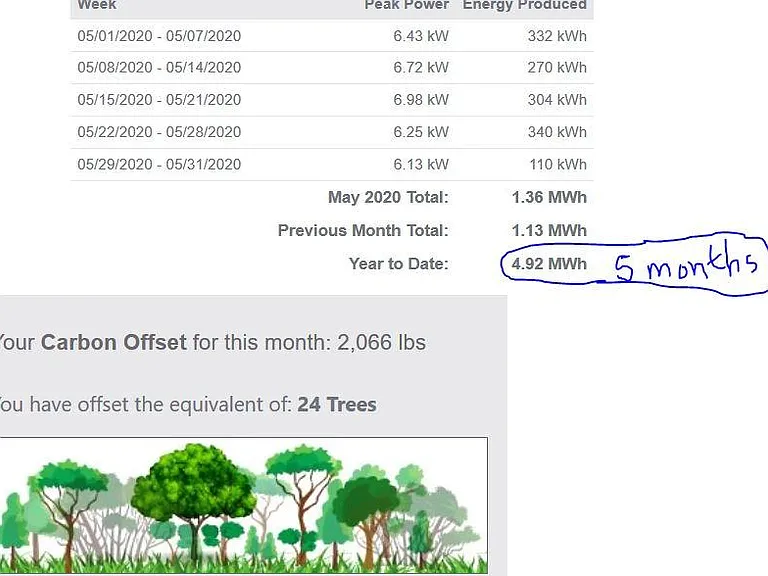Click the 6.43 kW peak power value
The height and width of the screenshot is (576, 768).
(421, 36)
